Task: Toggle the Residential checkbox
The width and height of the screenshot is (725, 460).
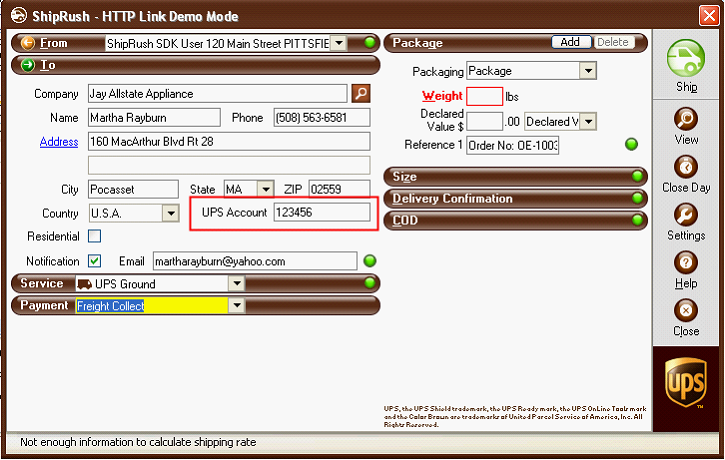Action: (x=94, y=236)
